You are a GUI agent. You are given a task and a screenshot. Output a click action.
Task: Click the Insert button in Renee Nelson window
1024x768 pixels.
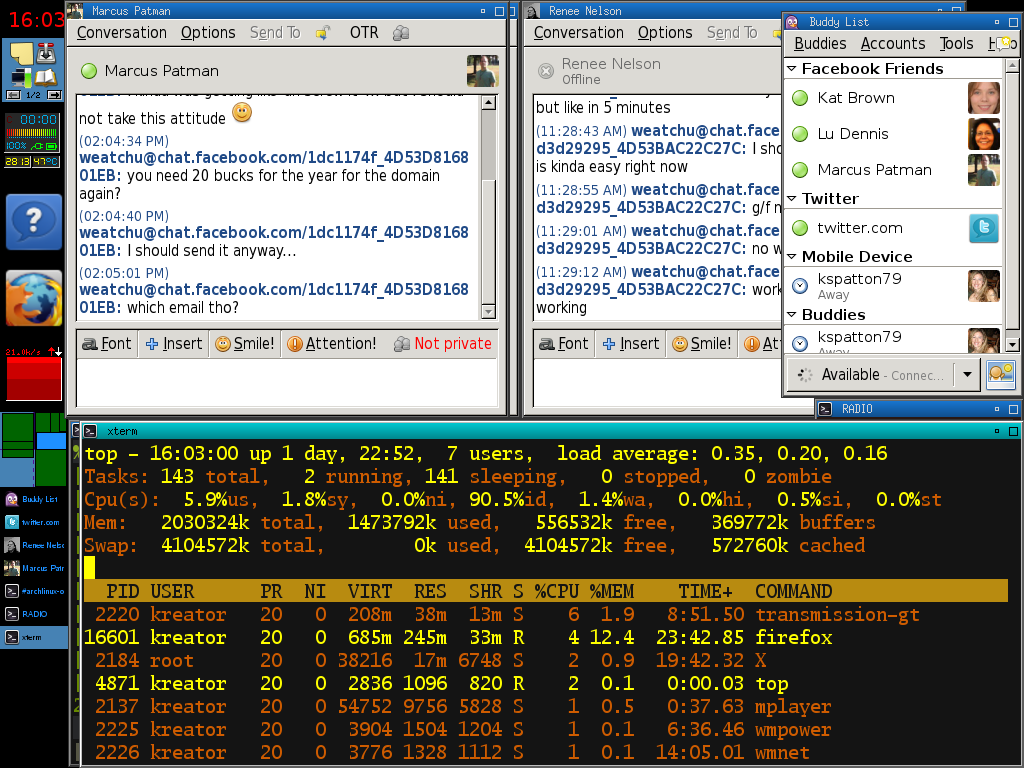click(631, 344)
